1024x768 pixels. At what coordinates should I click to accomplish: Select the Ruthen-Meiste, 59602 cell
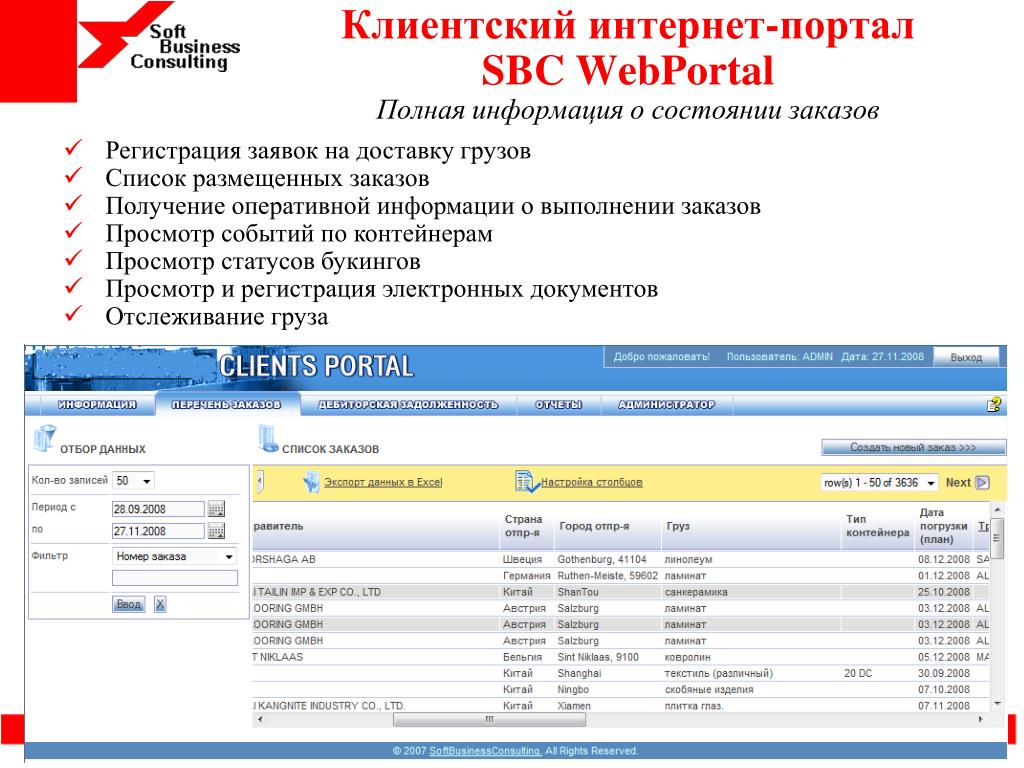(x=607, y=576)
